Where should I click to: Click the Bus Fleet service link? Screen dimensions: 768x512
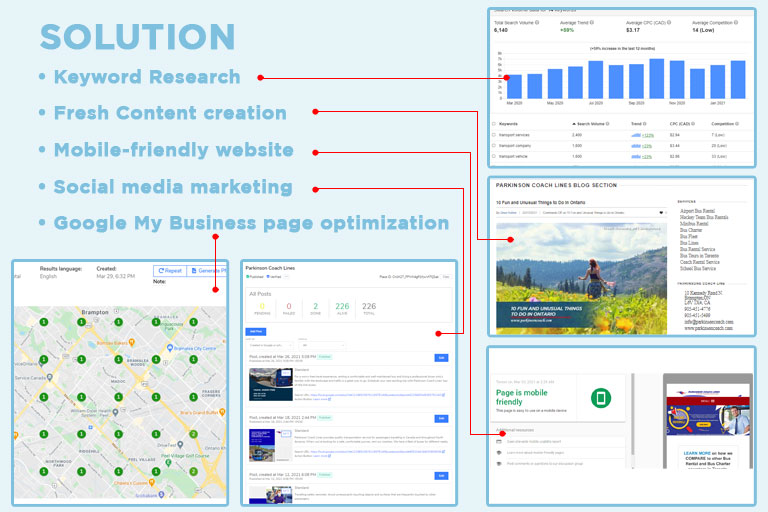(688, 236)
